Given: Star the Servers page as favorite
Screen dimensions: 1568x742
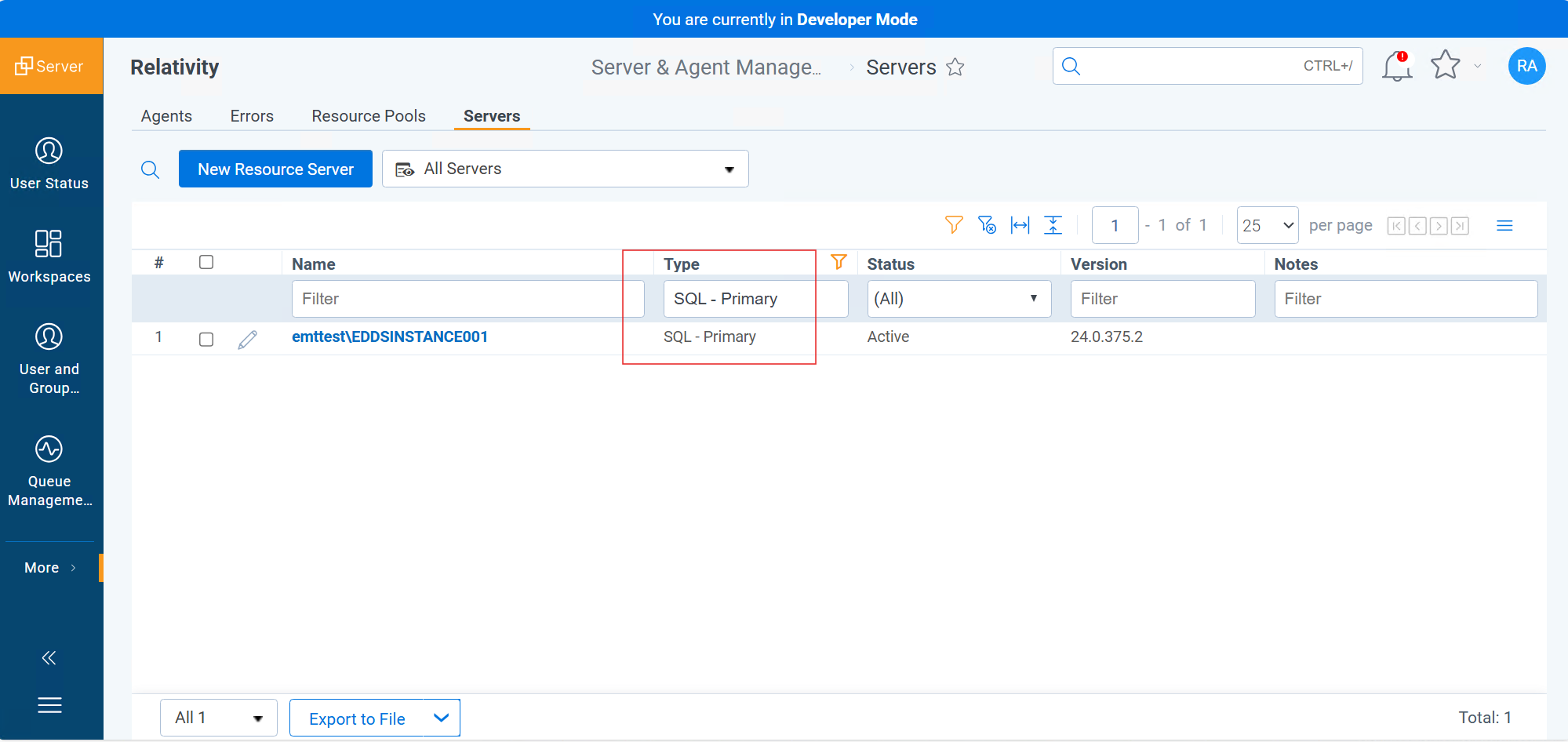Looking at the screenshot, I should coord(955,67).
